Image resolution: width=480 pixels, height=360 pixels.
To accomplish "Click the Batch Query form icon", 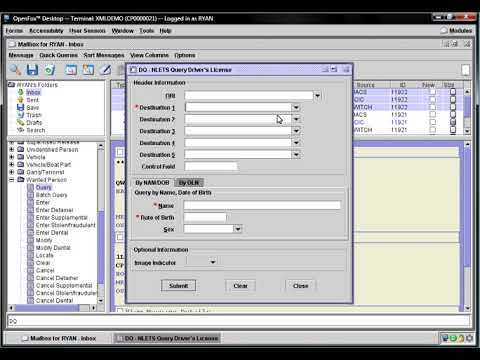I will click(x=30, y=195).
